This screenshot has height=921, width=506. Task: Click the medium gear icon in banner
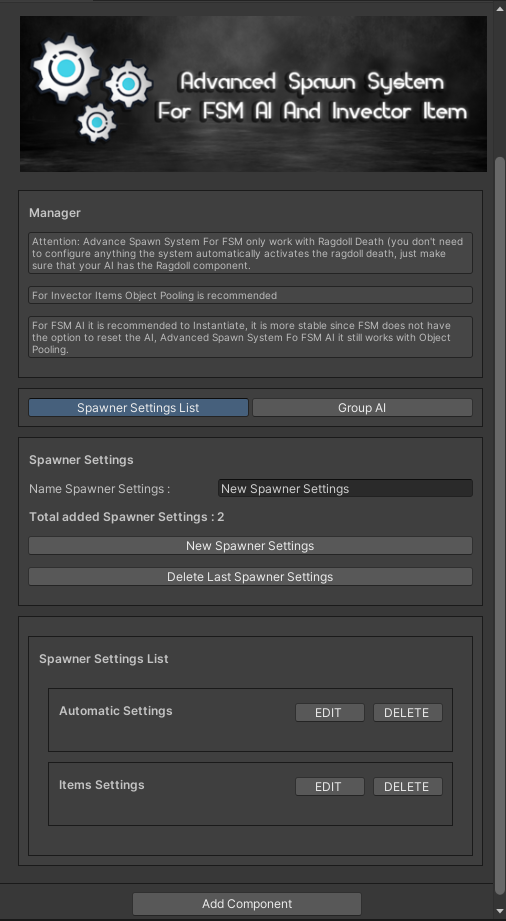(129, 84)
